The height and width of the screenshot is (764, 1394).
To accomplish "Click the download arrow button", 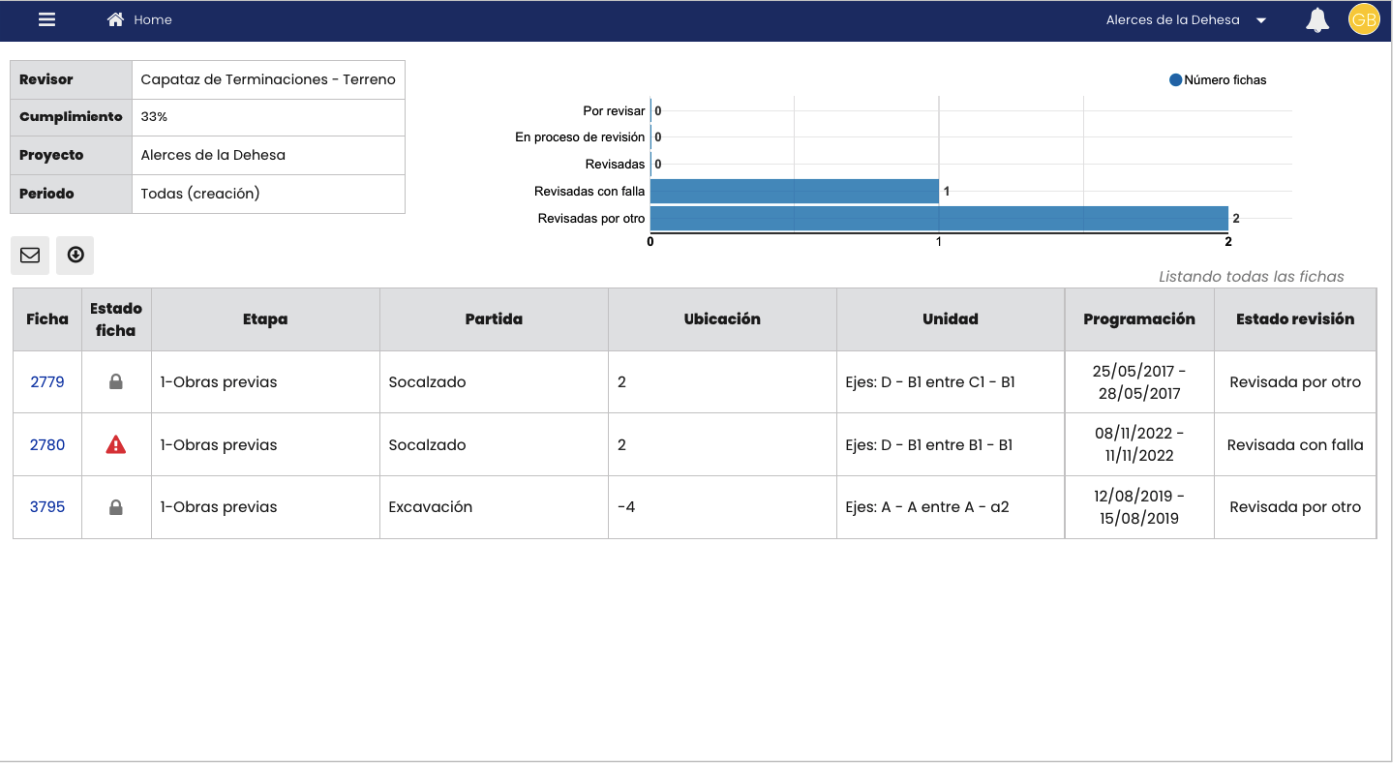I will point(75,256).
